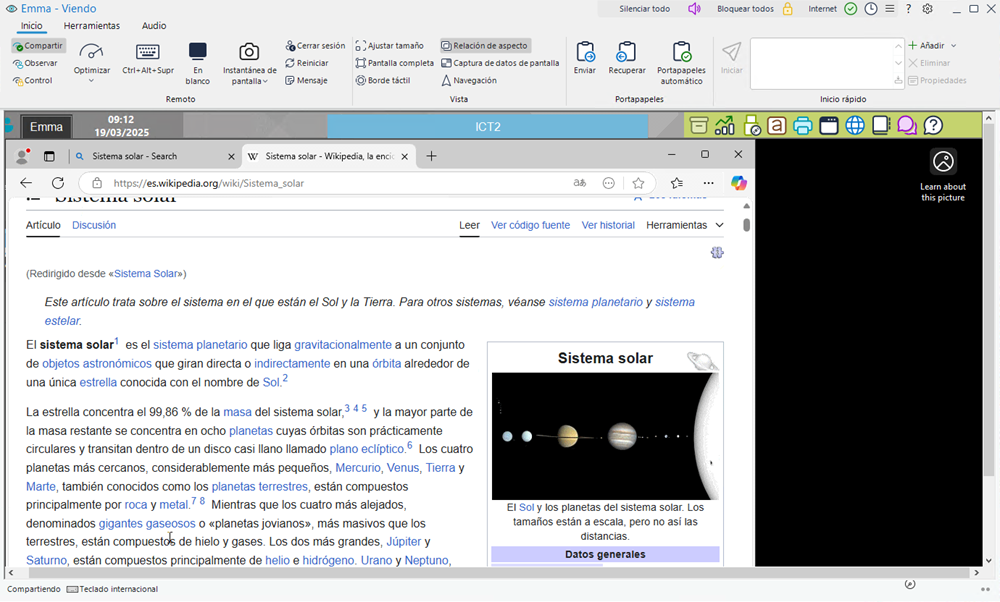Open the Discusión tab on Wikipedia

coord(94,225)
